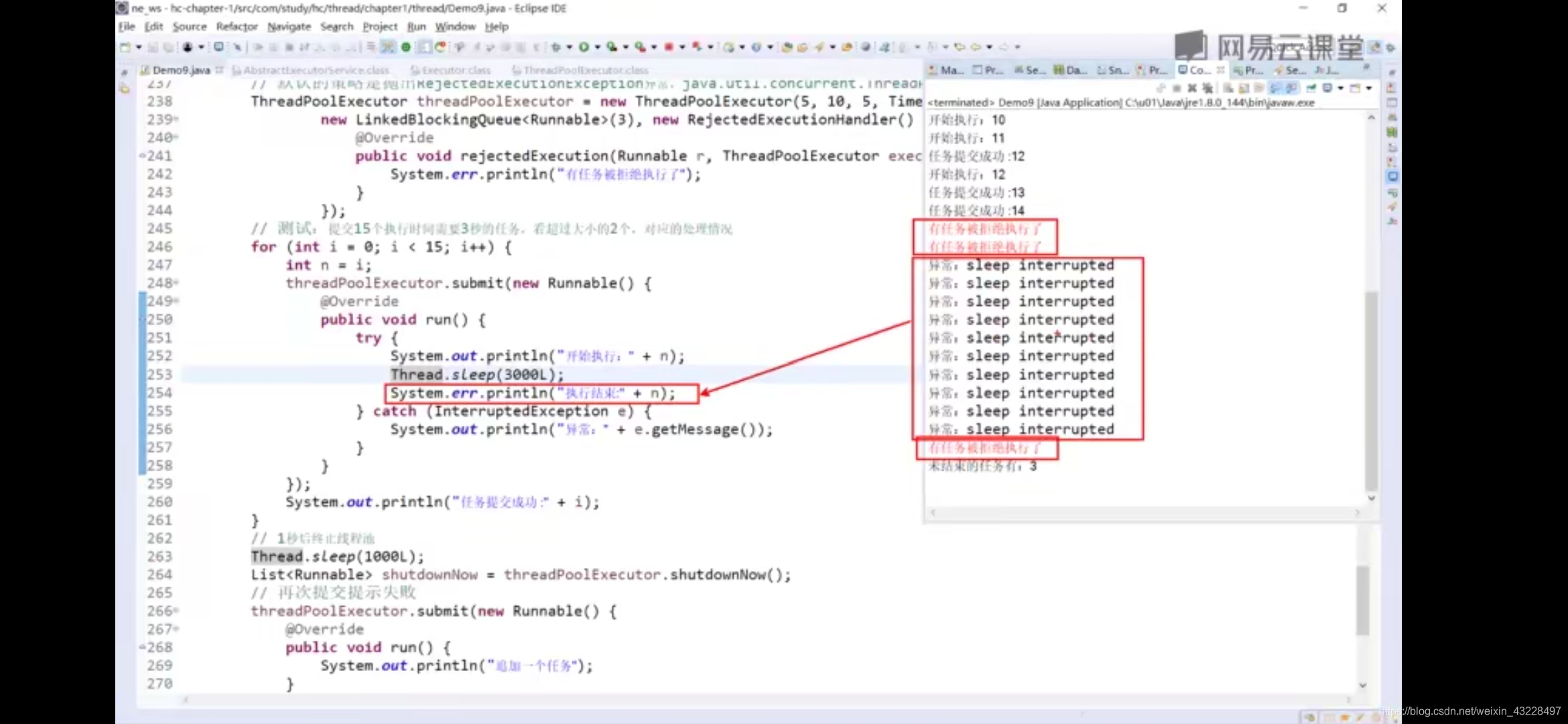The height and width of the screenshot is (724, 1568).
Task: Click the code editor vertical scrollbar thumb
Action: tap(1362, 600)
